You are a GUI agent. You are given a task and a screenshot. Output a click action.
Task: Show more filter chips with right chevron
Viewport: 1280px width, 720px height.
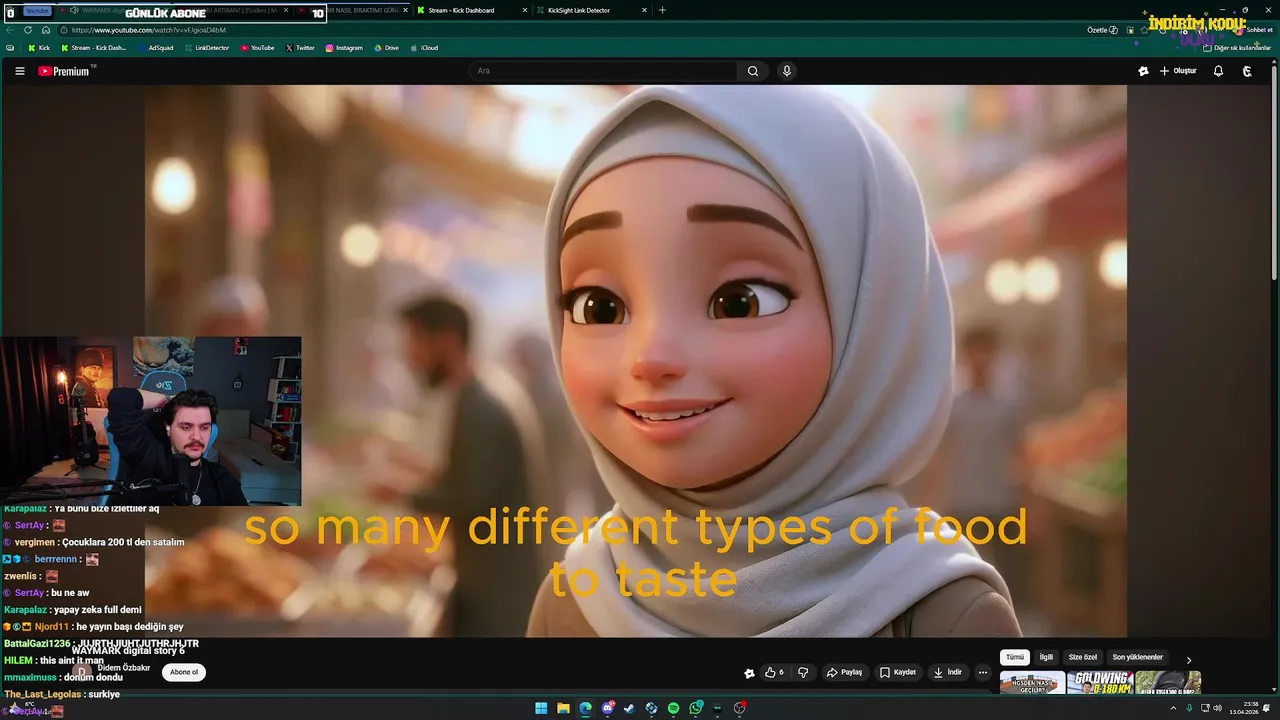(1189, 660)
